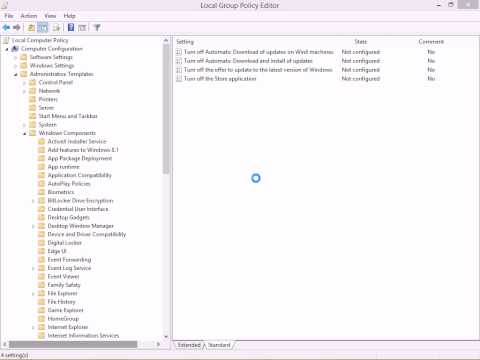Expand the Software Settings node
This screenshot has height=360, width=480.
click(x=15, y=58)
